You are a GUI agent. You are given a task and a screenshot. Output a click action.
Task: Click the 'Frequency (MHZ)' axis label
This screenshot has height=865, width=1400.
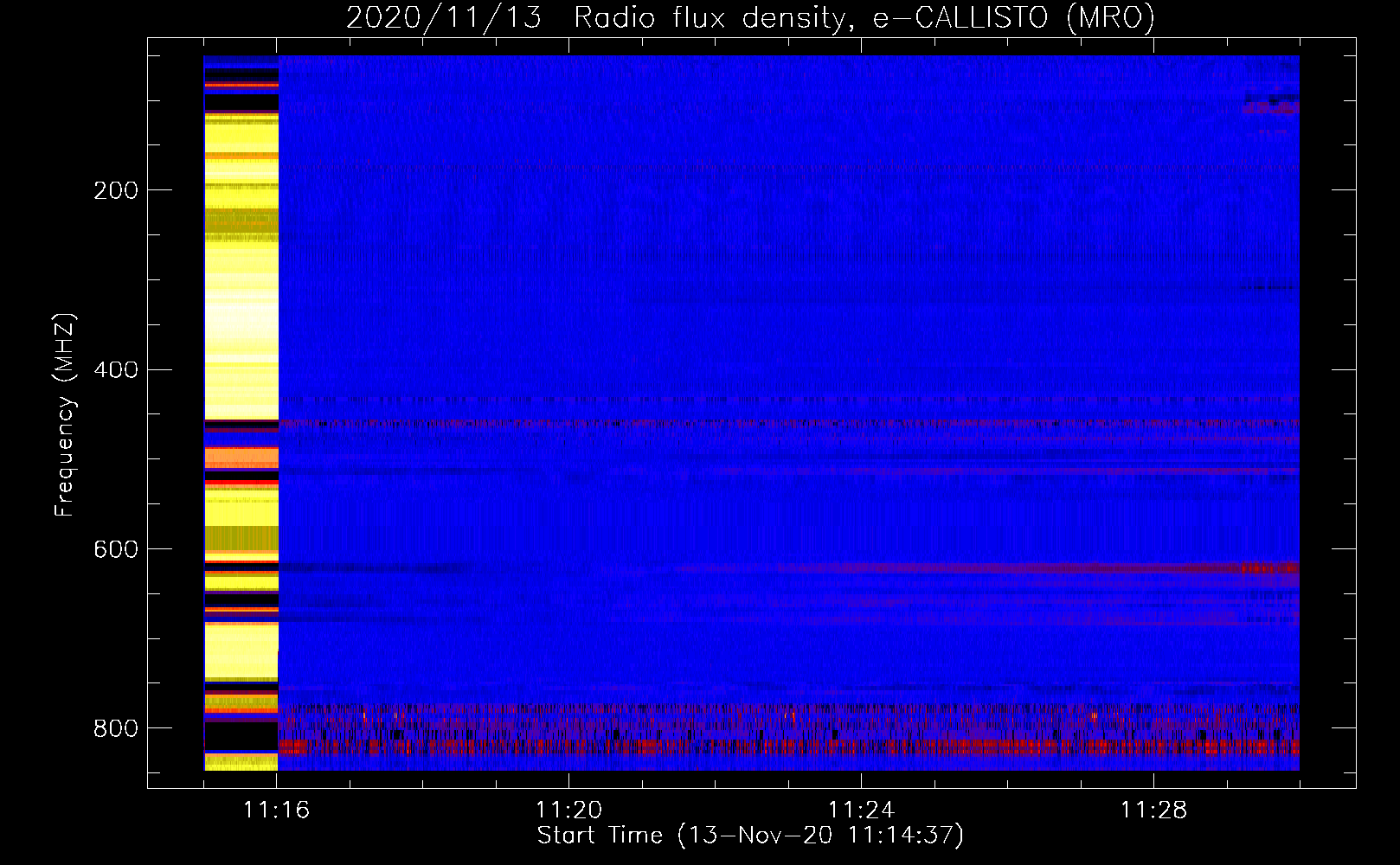pos(65,415)
